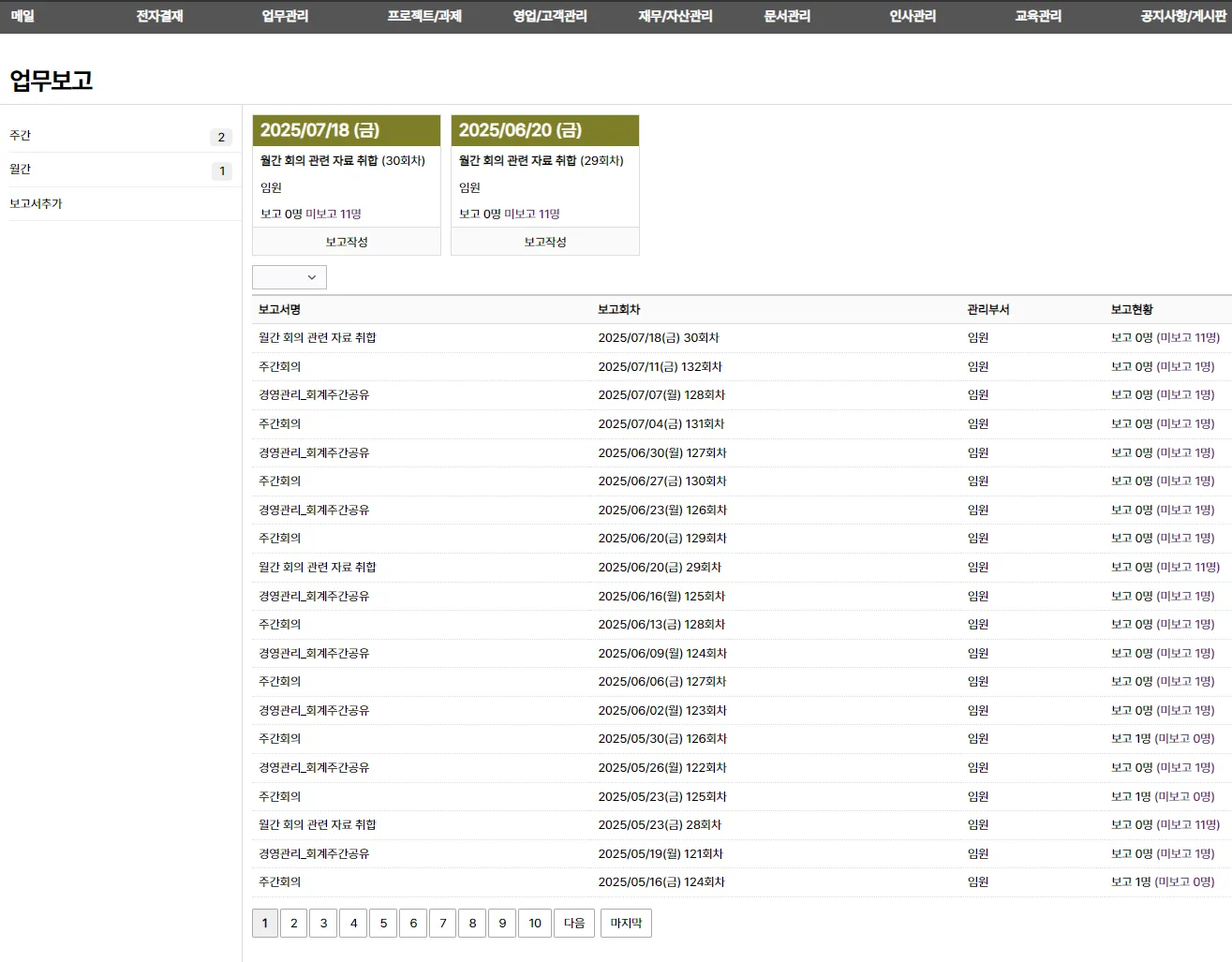Select 주간 reports in sidebar
Viewport: 1232px width, 962px height.
(21, 136)
